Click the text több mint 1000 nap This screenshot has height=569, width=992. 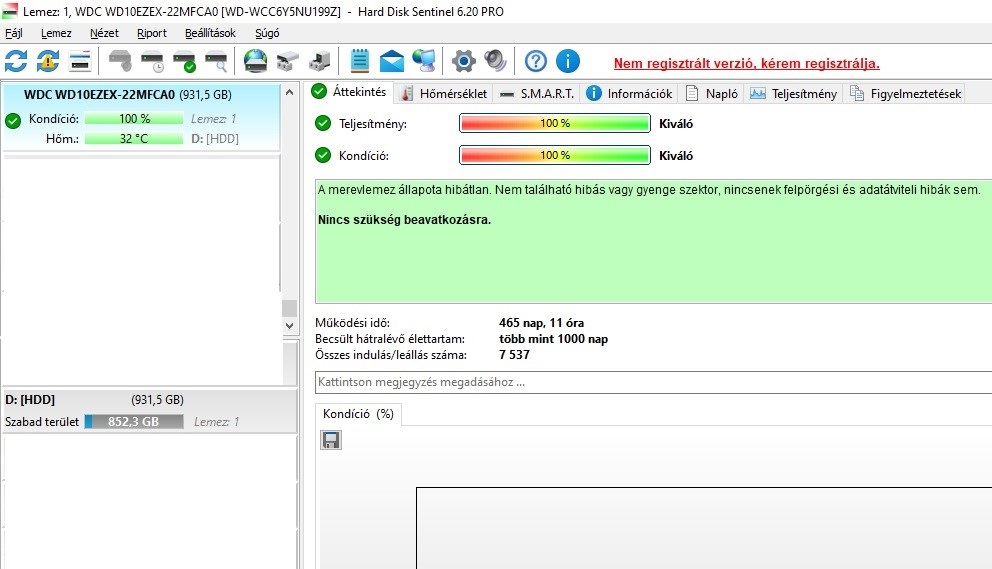(x=554, y=339)
